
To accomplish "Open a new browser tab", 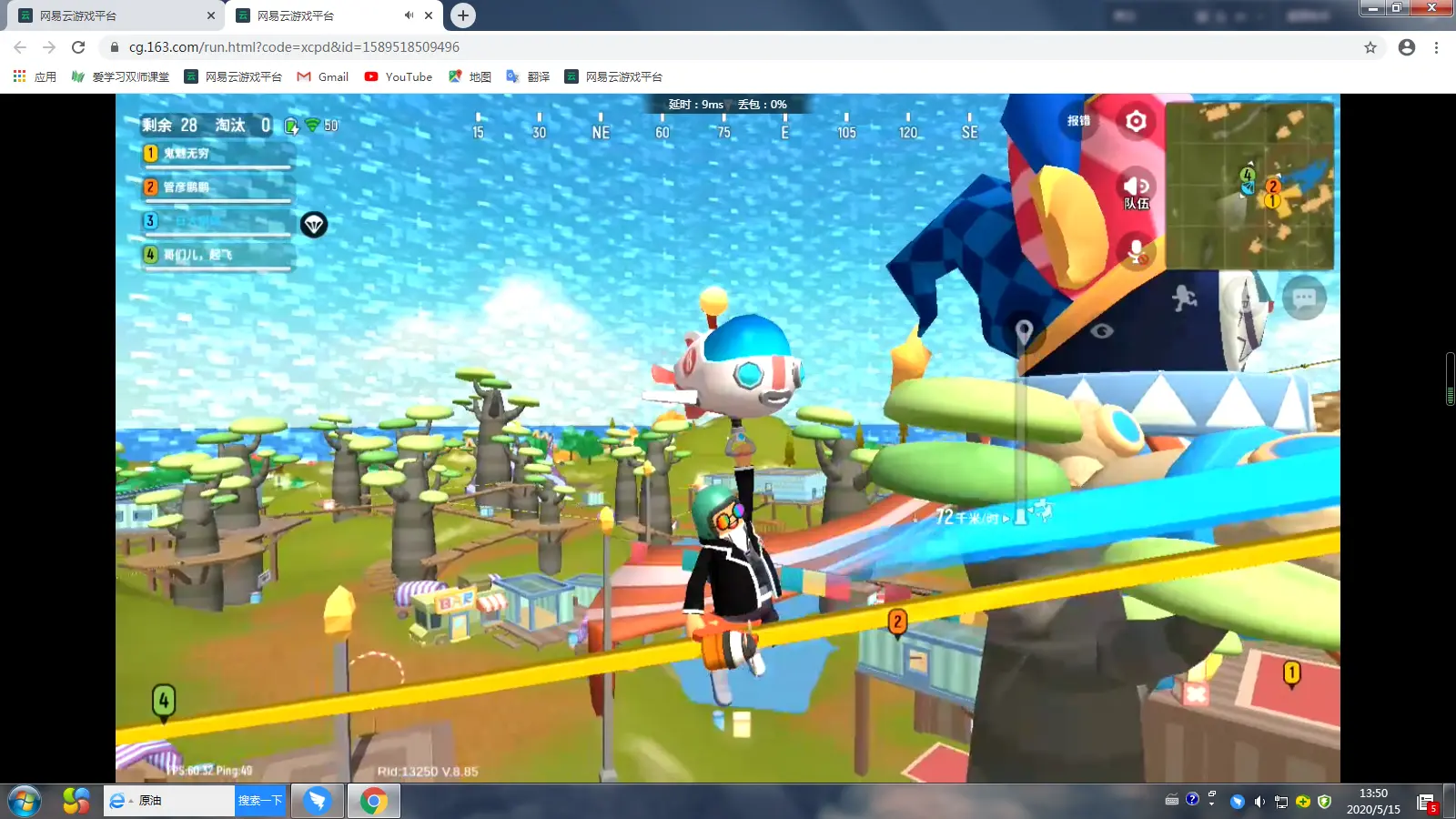I will (x=463, y=15).
